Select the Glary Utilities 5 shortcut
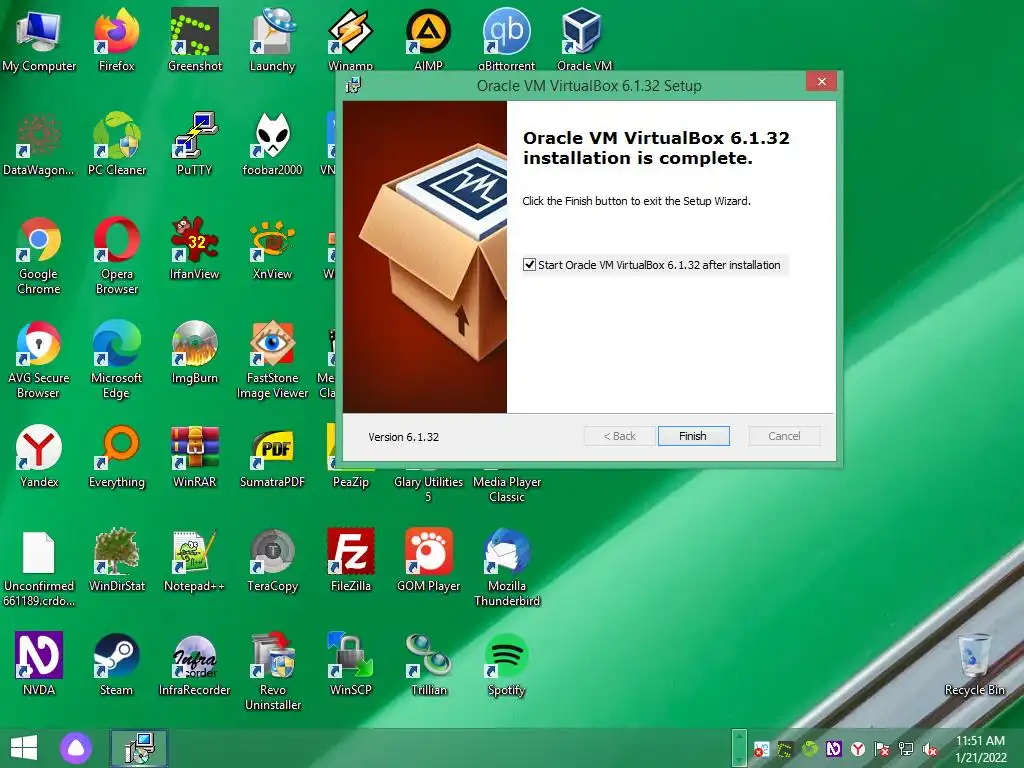Image resolution: width=1024 pixels, height=768 pixels. click(428, 487)
